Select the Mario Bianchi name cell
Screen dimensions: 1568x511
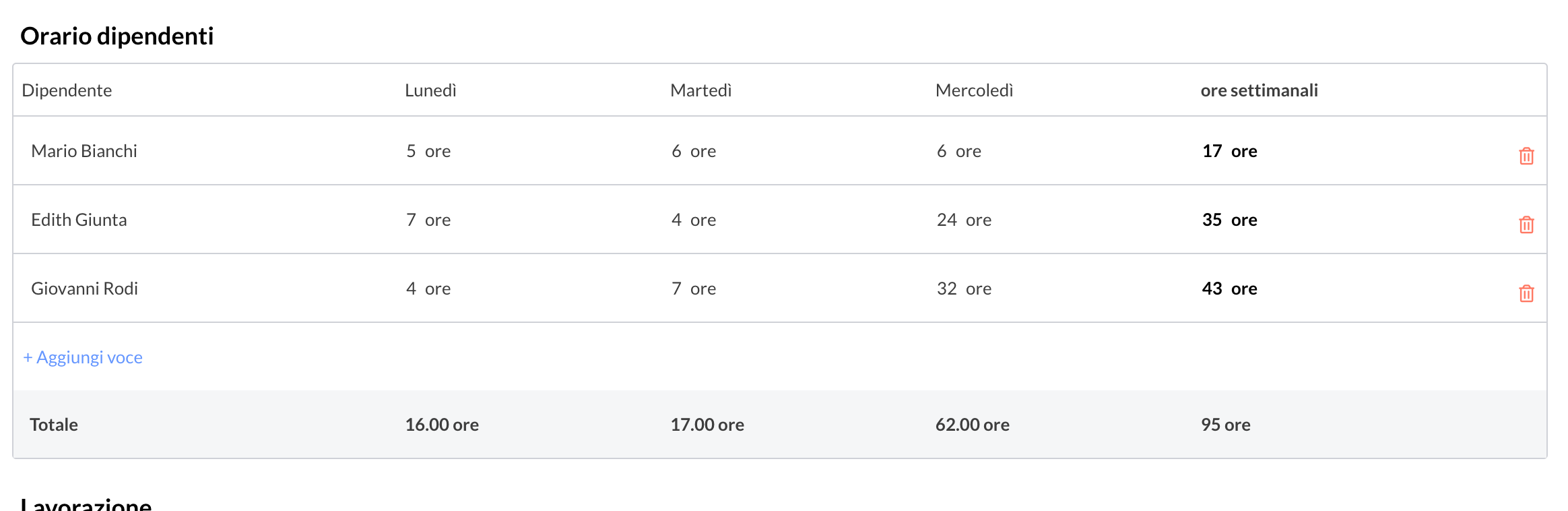[x=84, y=151]
